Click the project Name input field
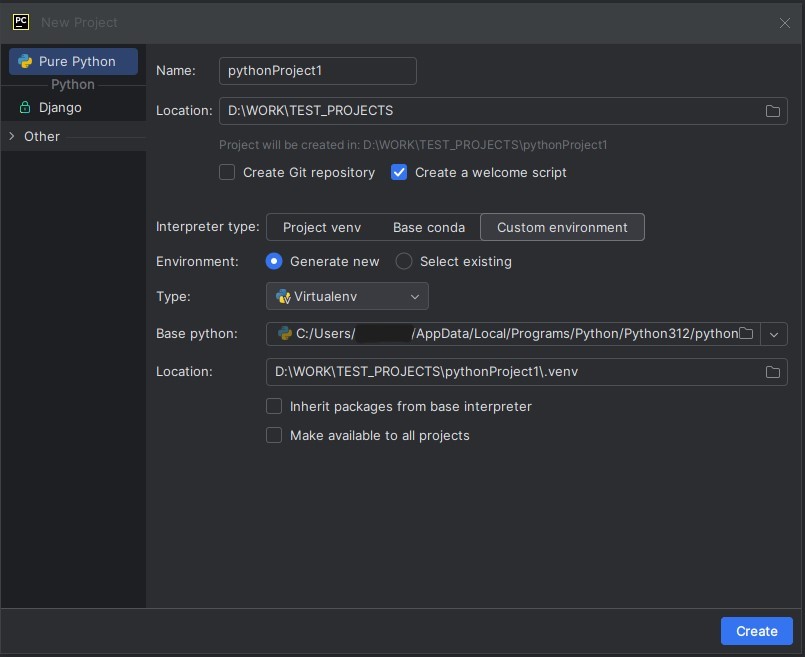Image resolution: width=805 pixels, height=657 pixels. pyautogui.click(x=317, y=71)
